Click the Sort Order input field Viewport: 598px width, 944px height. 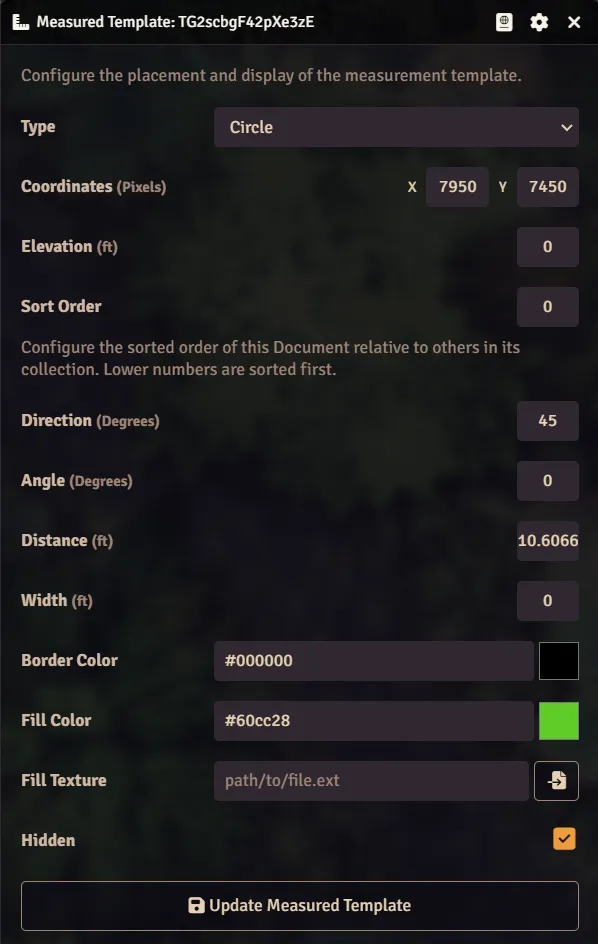click(x=547, y=306)
